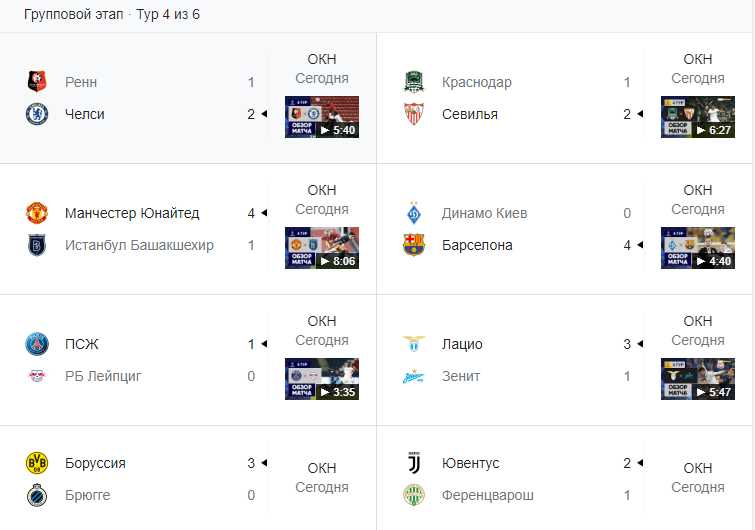Open the Ференцварош team link

(488, 495)
